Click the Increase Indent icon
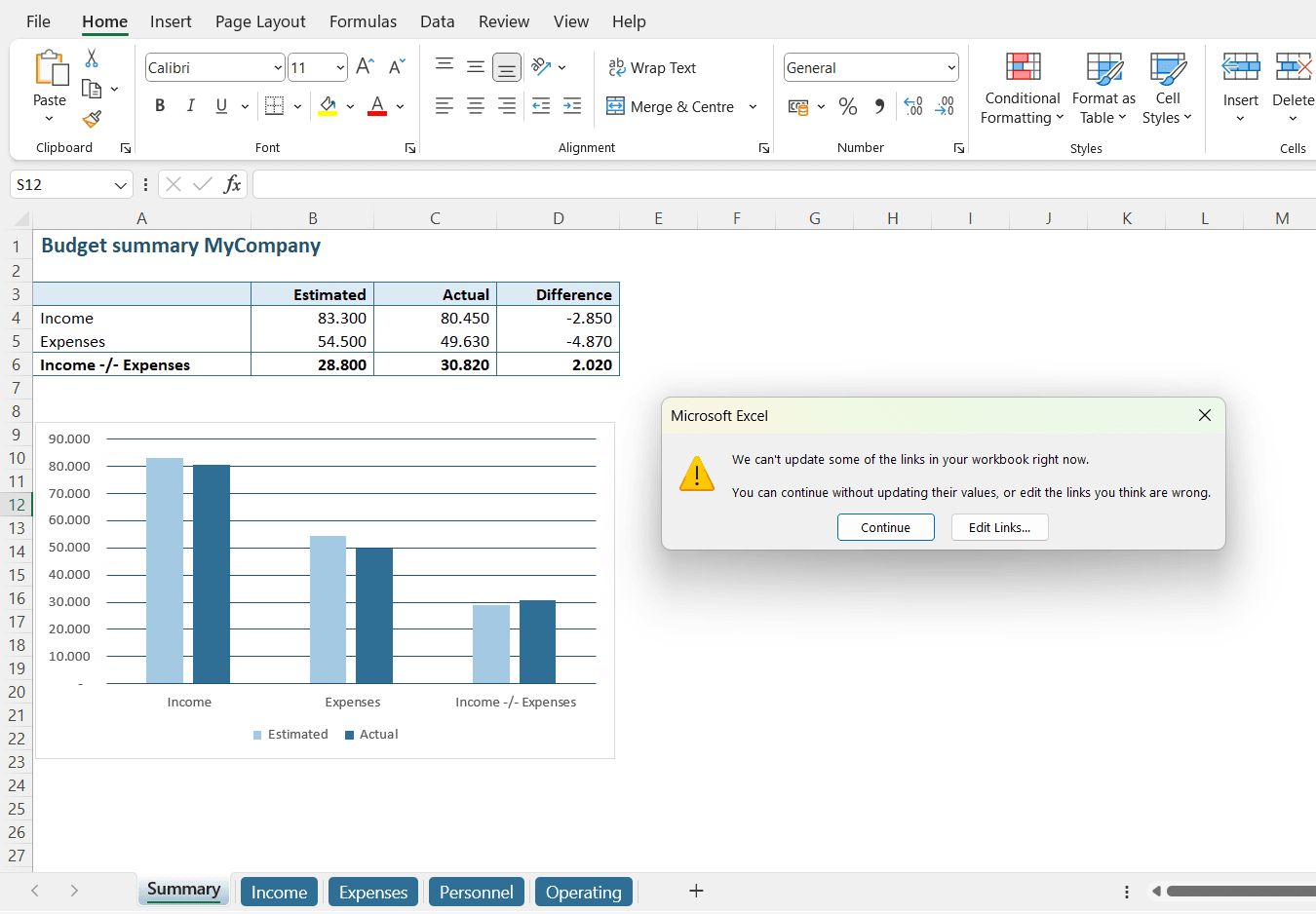The image size is (1316, 914). (x=572, y=106)
